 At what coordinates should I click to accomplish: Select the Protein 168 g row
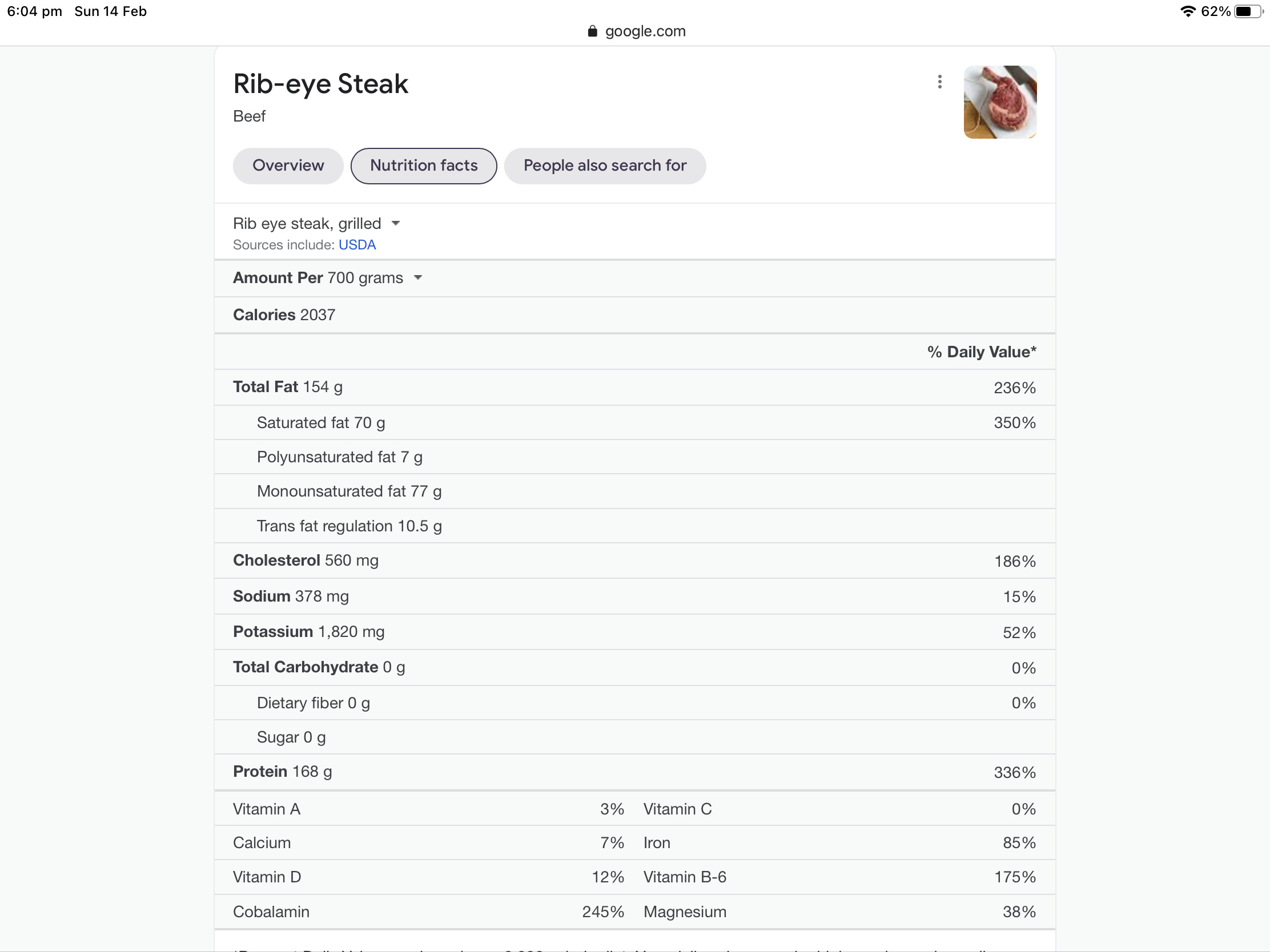(634, 772)
